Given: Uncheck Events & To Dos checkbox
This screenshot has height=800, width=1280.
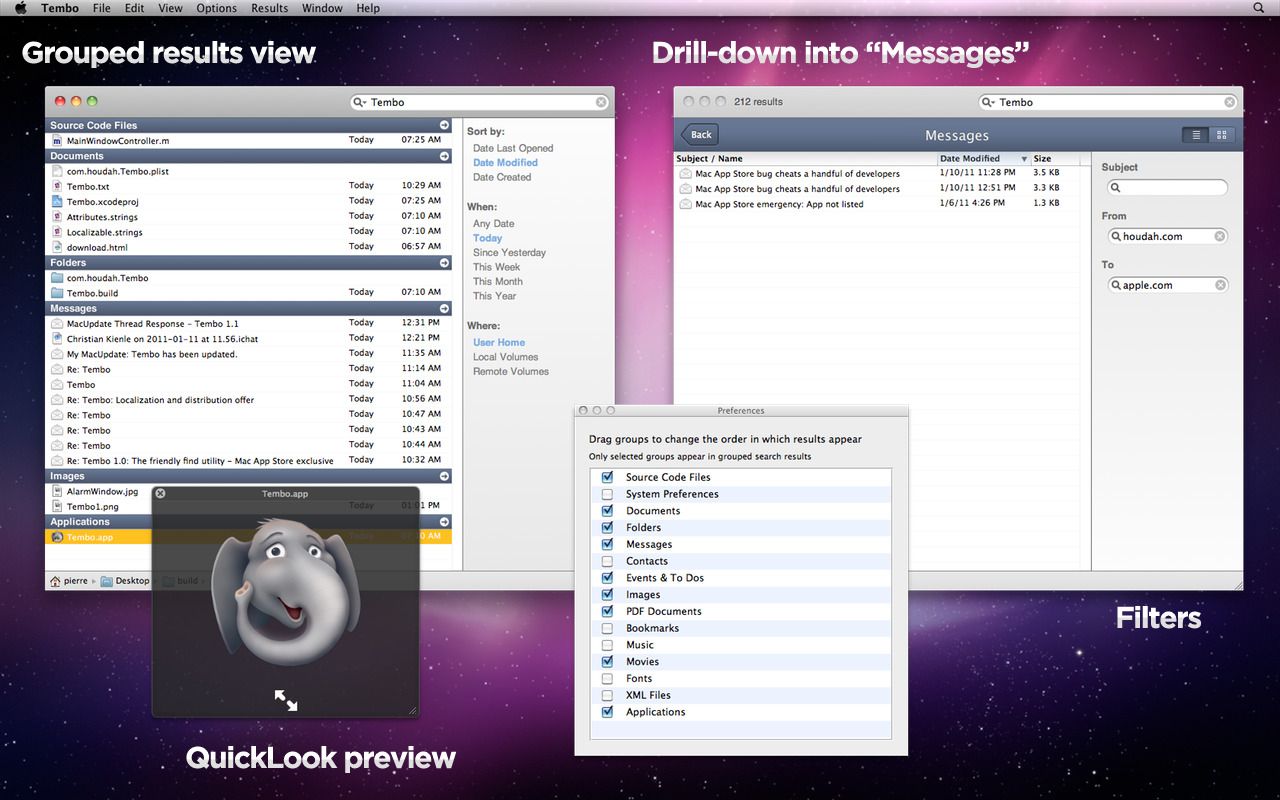Looking at the screenshot, I should [607, 578].
